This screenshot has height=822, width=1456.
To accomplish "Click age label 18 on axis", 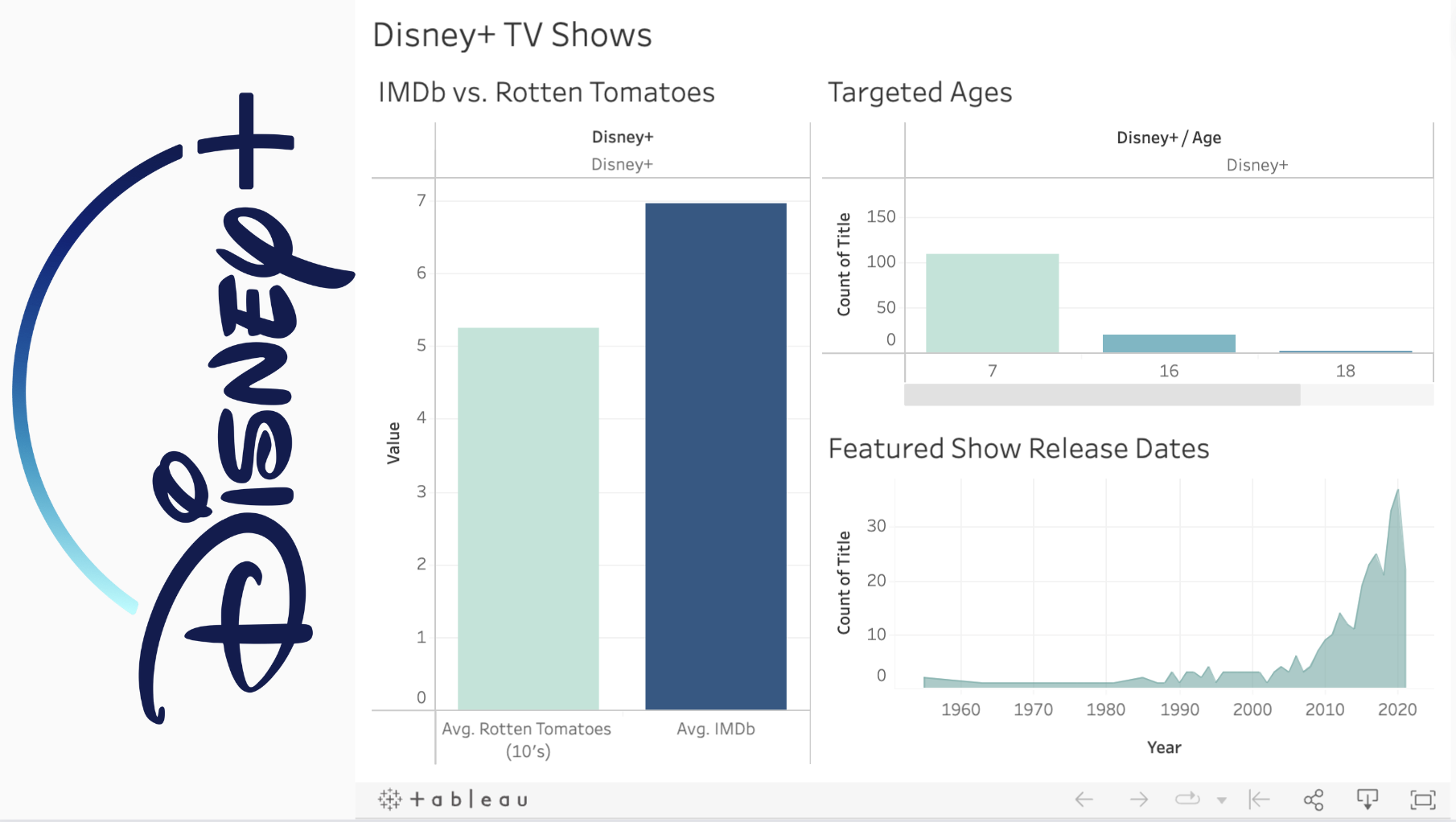I will tap(1346, 371).
